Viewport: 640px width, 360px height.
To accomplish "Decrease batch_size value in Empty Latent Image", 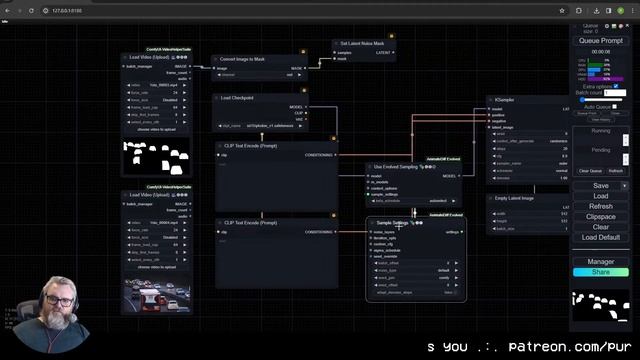I will point(494,229).
